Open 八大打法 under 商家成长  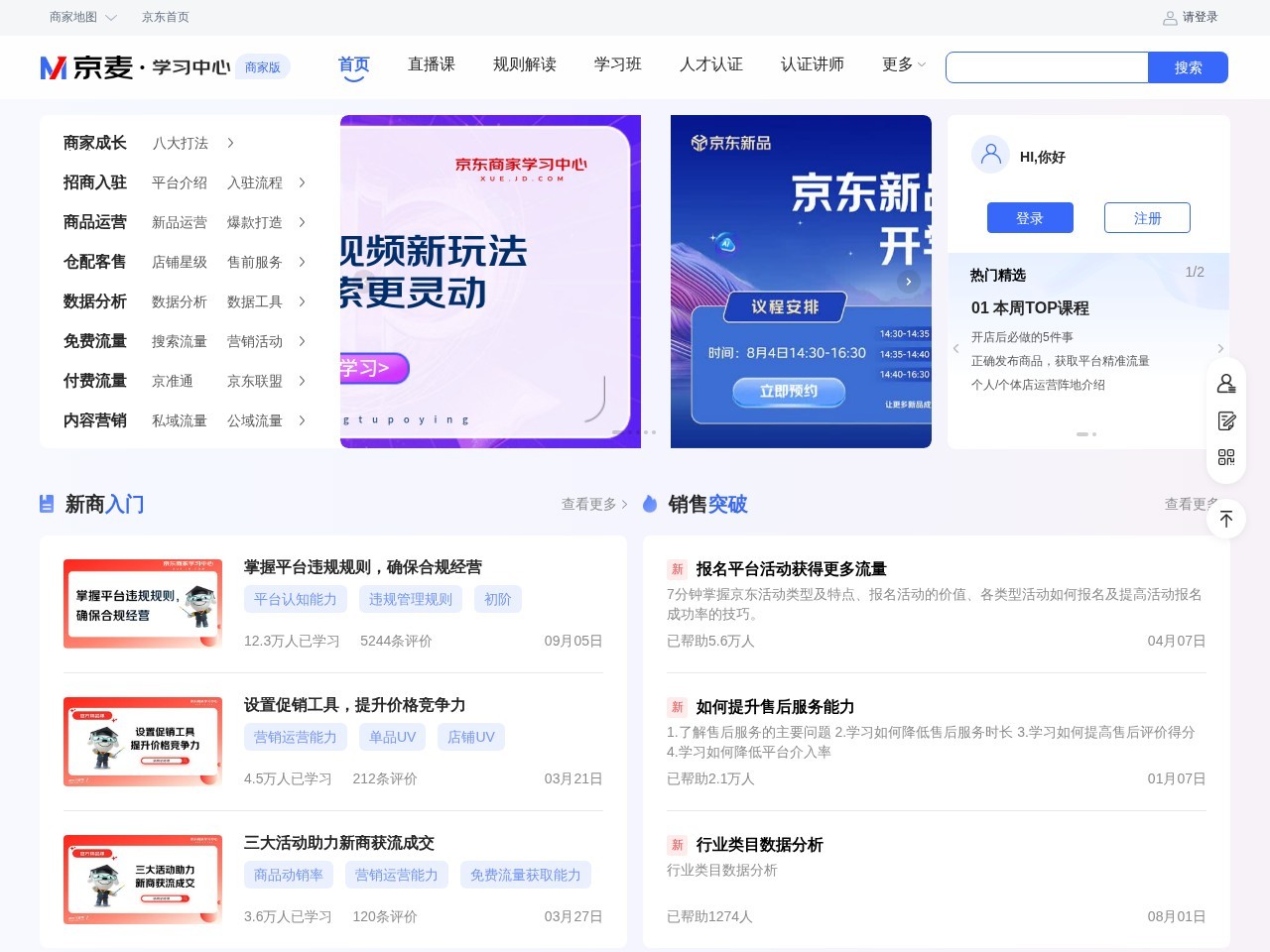coord(180,143)
